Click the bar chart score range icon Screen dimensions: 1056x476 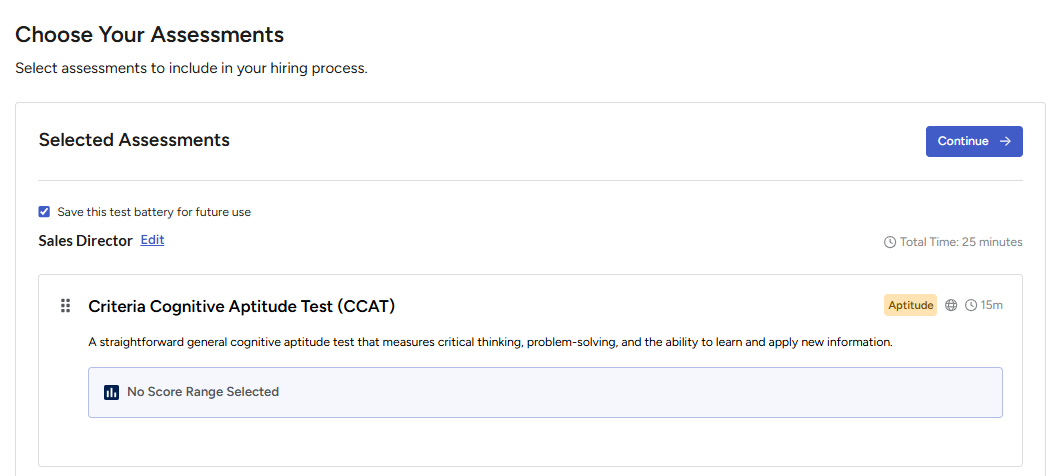(x=112, y=392)
